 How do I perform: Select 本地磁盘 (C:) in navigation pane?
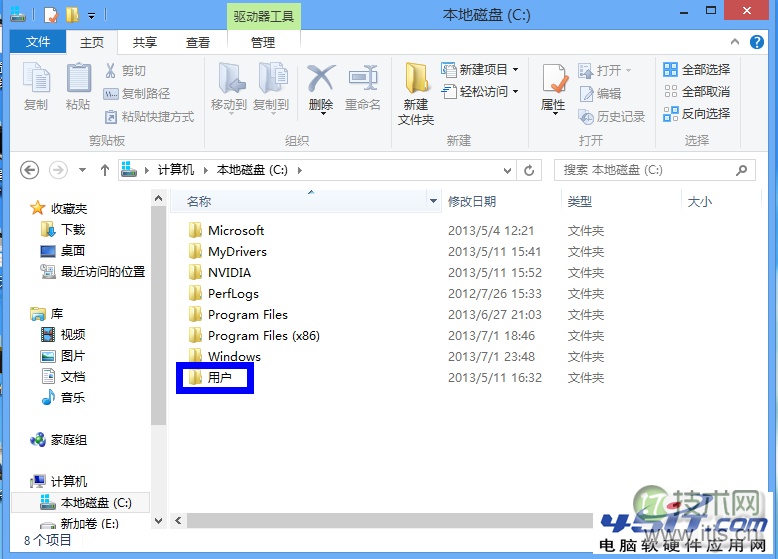coord(80,502)
